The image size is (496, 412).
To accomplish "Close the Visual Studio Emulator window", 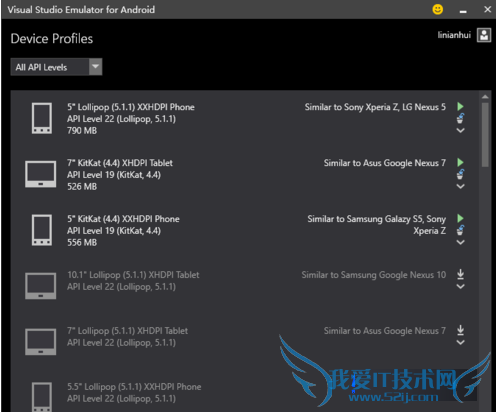I will (x=487, y=9).
